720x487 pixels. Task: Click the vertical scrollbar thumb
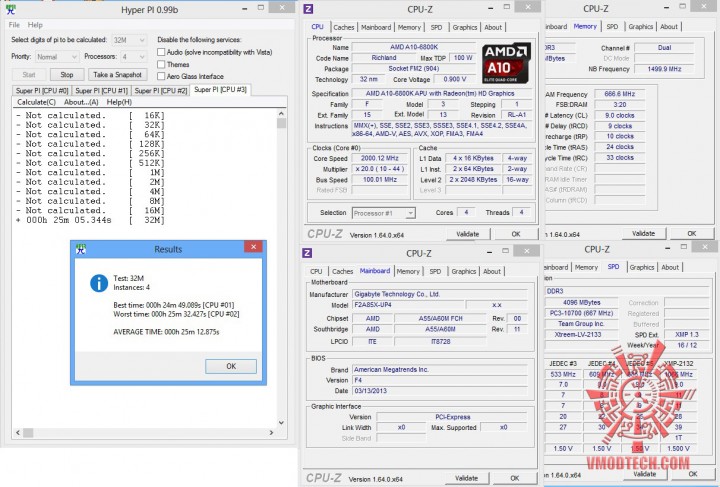(281, 123)
